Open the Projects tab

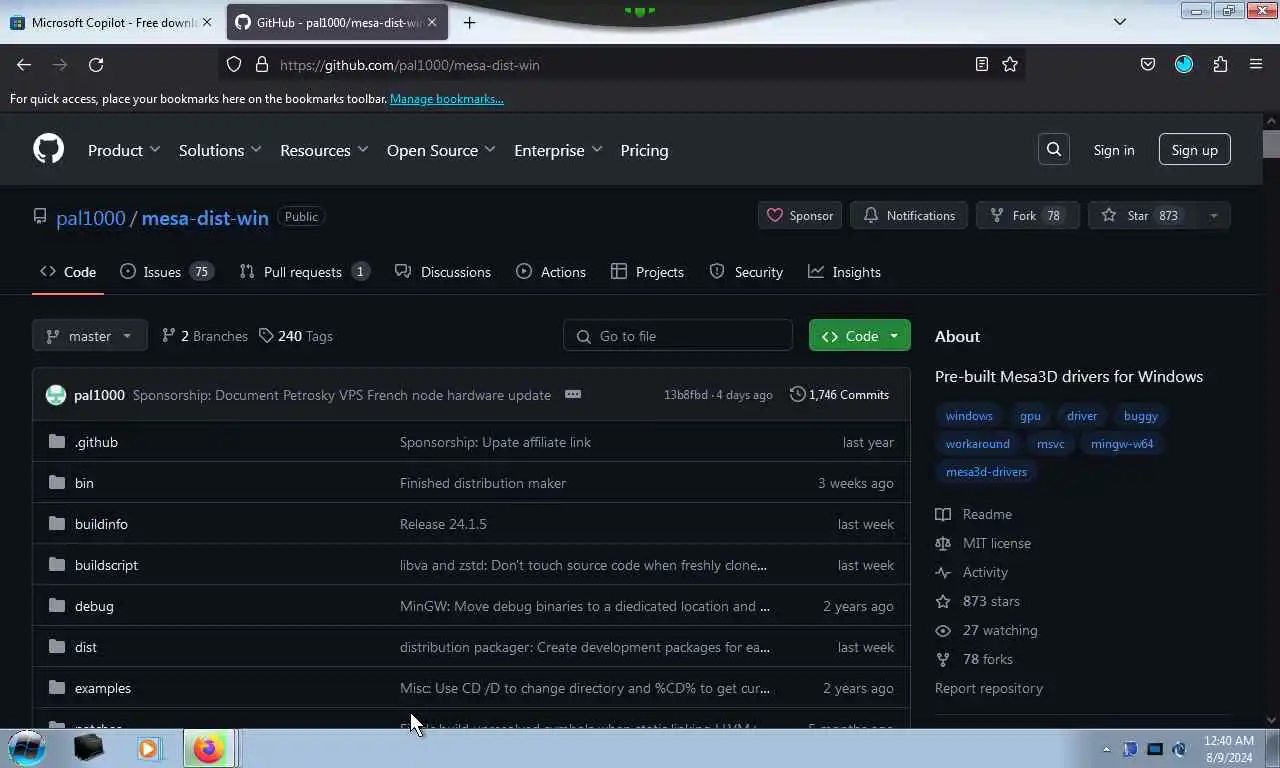point(647,272)
